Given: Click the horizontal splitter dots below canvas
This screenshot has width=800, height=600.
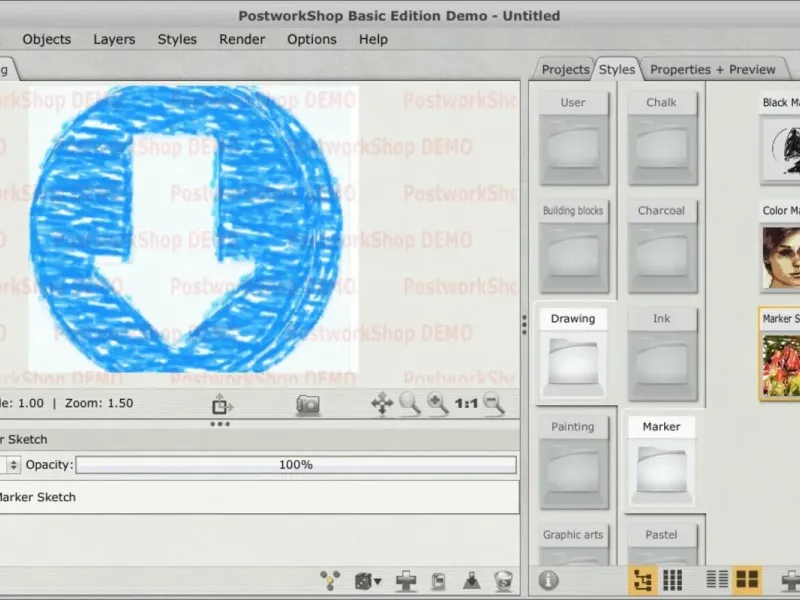Looking at the screenshot, I should click(220, 424).
